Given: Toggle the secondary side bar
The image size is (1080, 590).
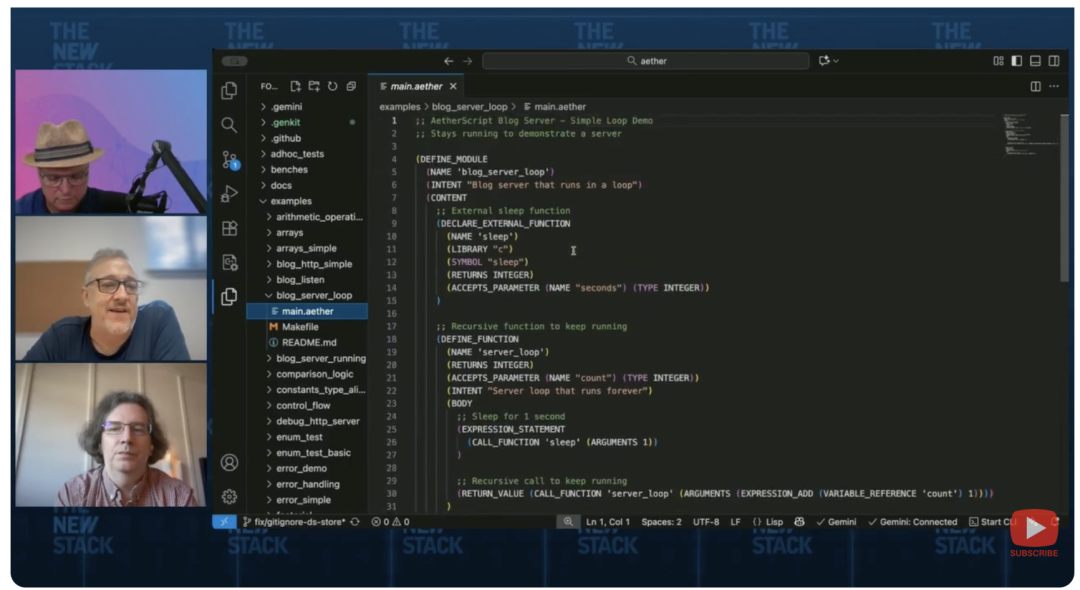Looking at the screenshot, I should 1054,61.
